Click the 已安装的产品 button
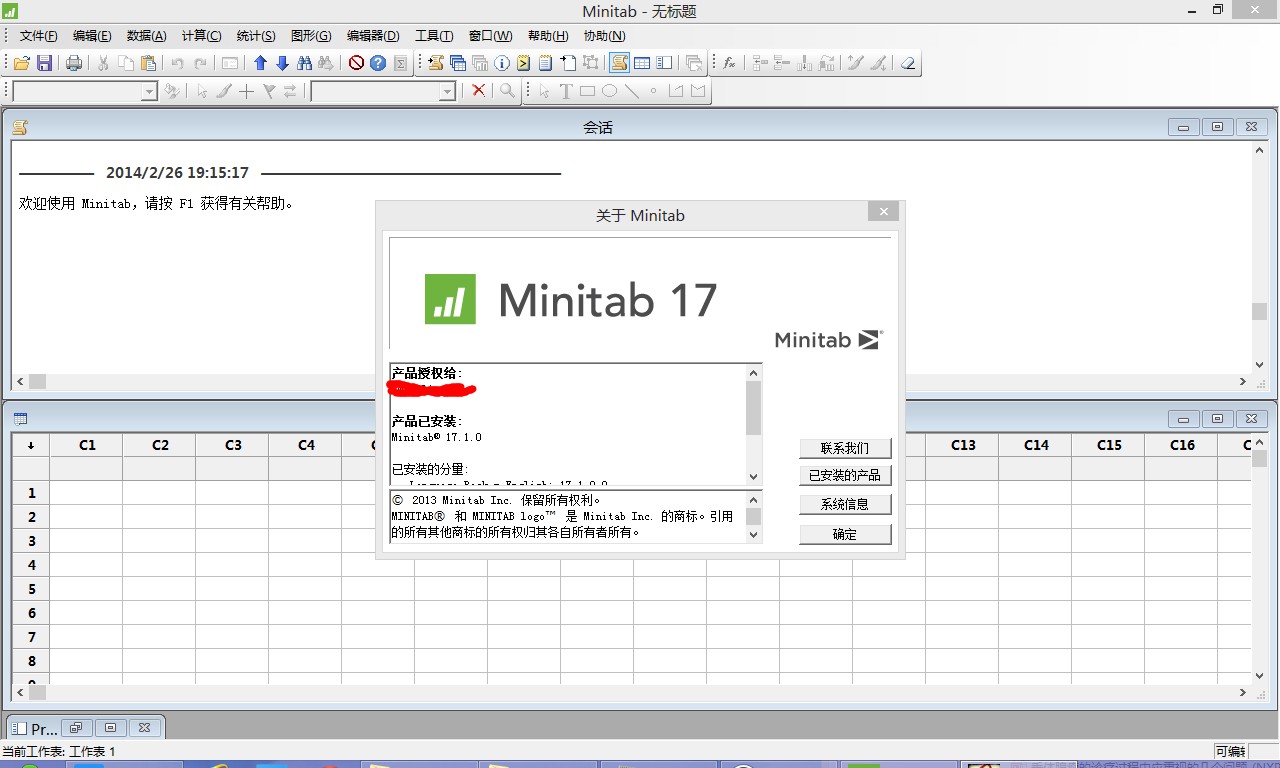 click(x=845, y=476)
